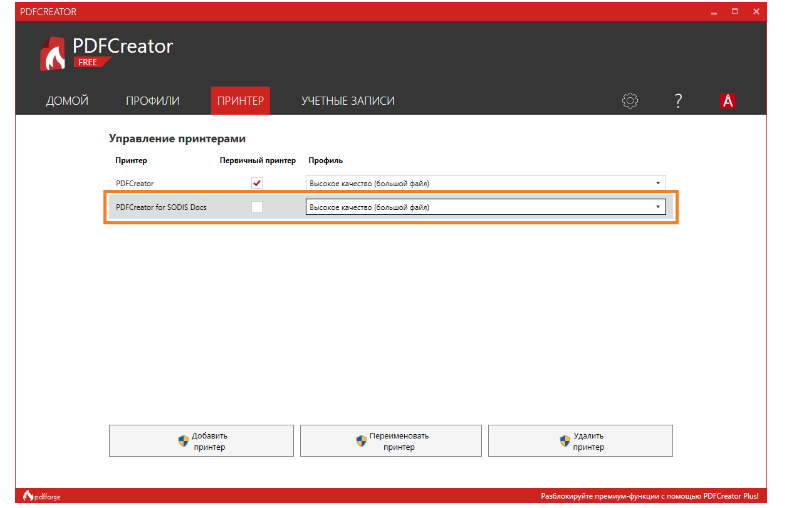
Task: Open the application settings gear icon
Action: (x=630, y=101)
